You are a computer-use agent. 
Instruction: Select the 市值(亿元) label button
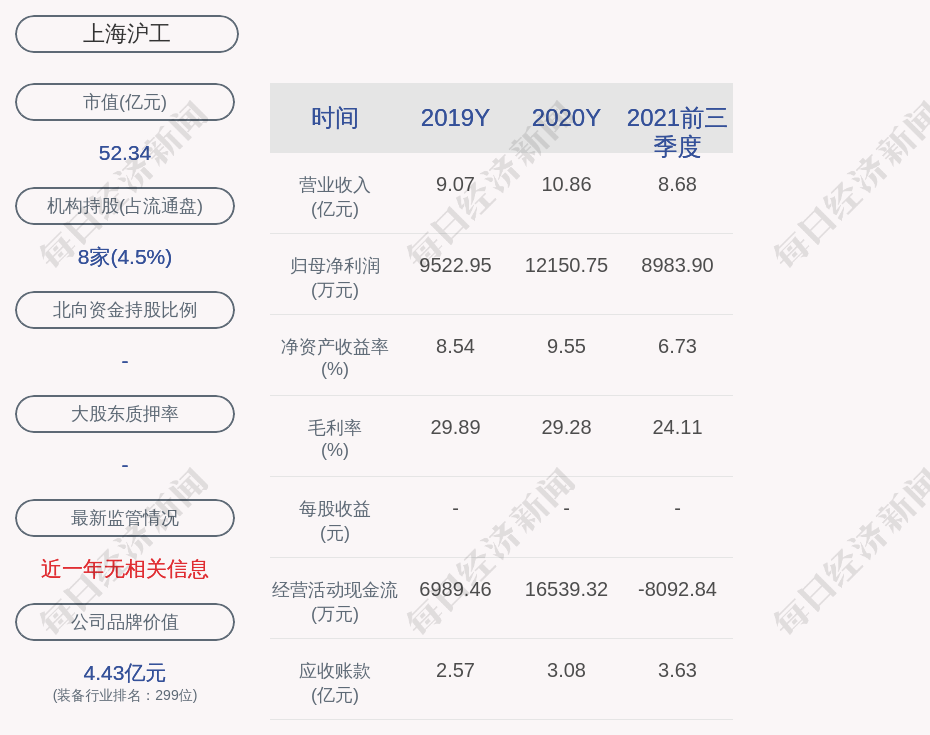tap(125, 102)
